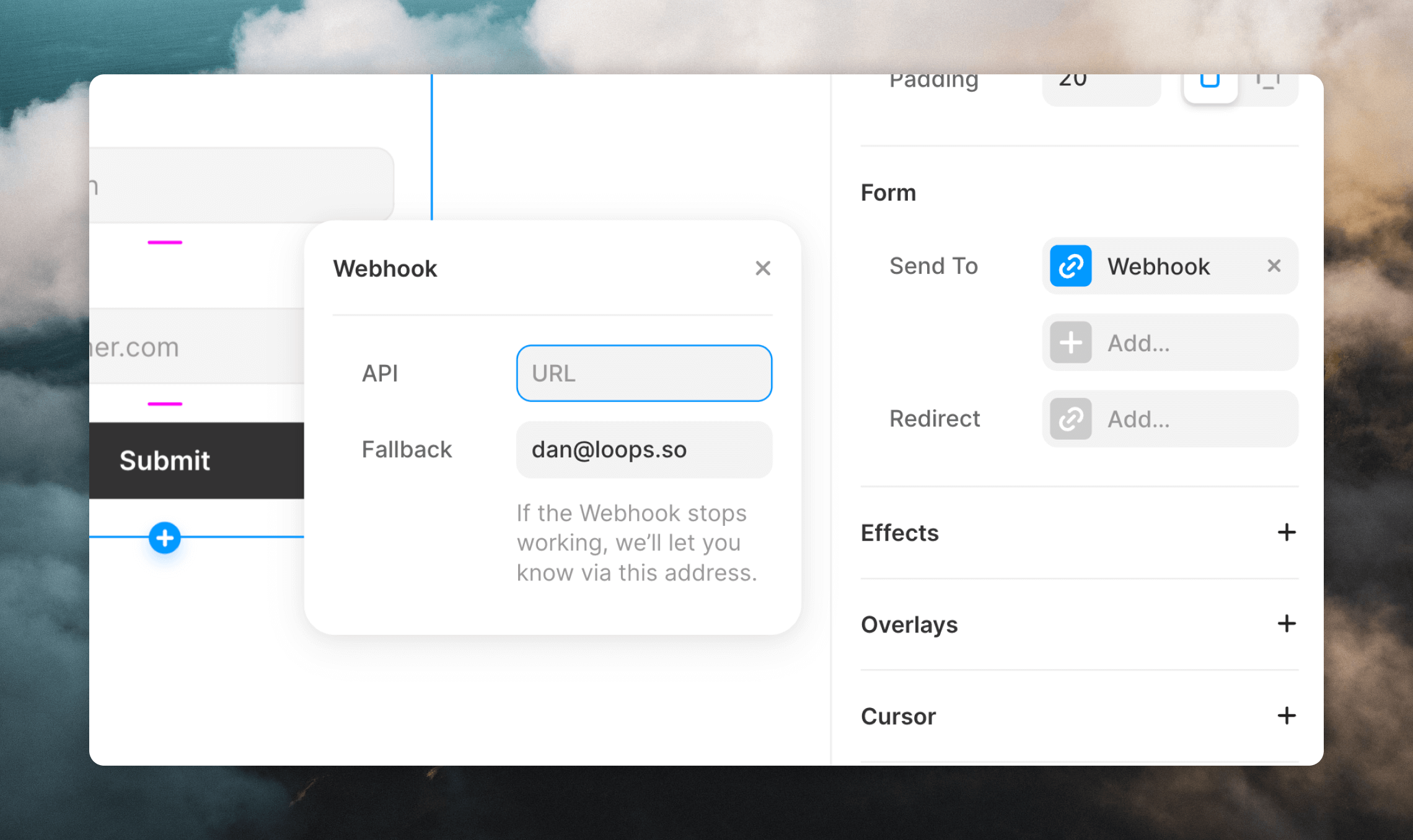The width and height of the screenshot is (1413, 840).
Task: Click the link icon in the Redirect Add field
Action: click(x=1070, y=419)
